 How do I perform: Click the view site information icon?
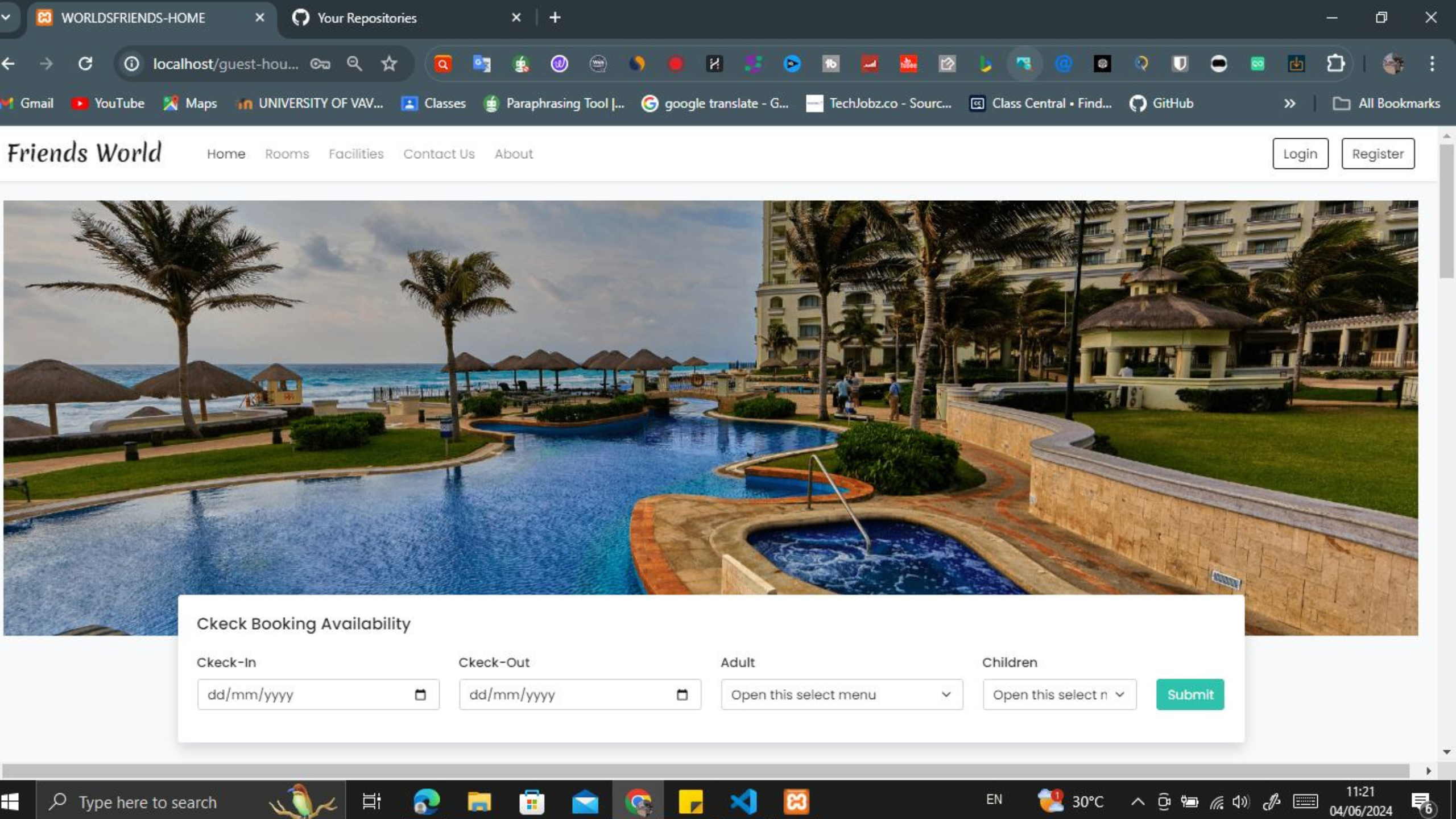coord(131,64)
